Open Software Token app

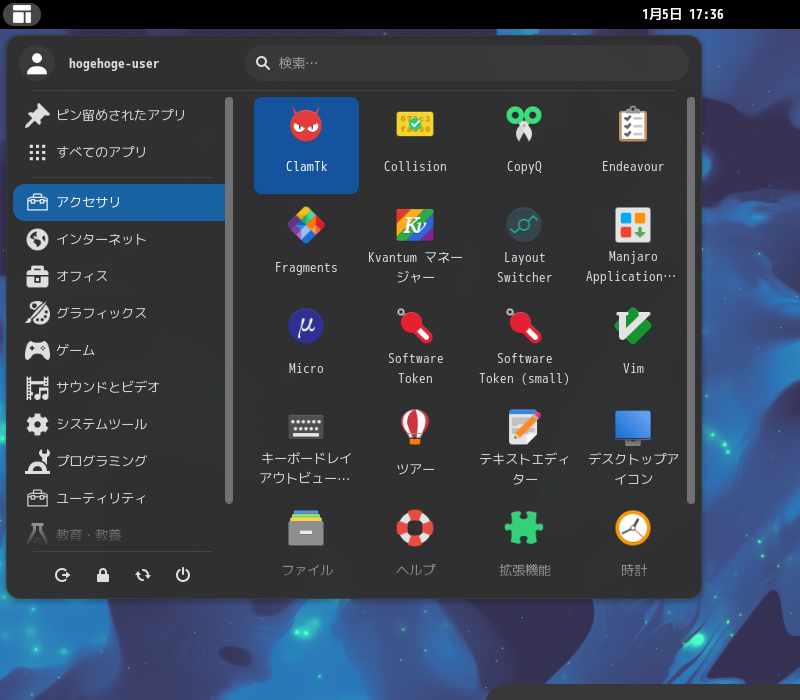point(415,347)
